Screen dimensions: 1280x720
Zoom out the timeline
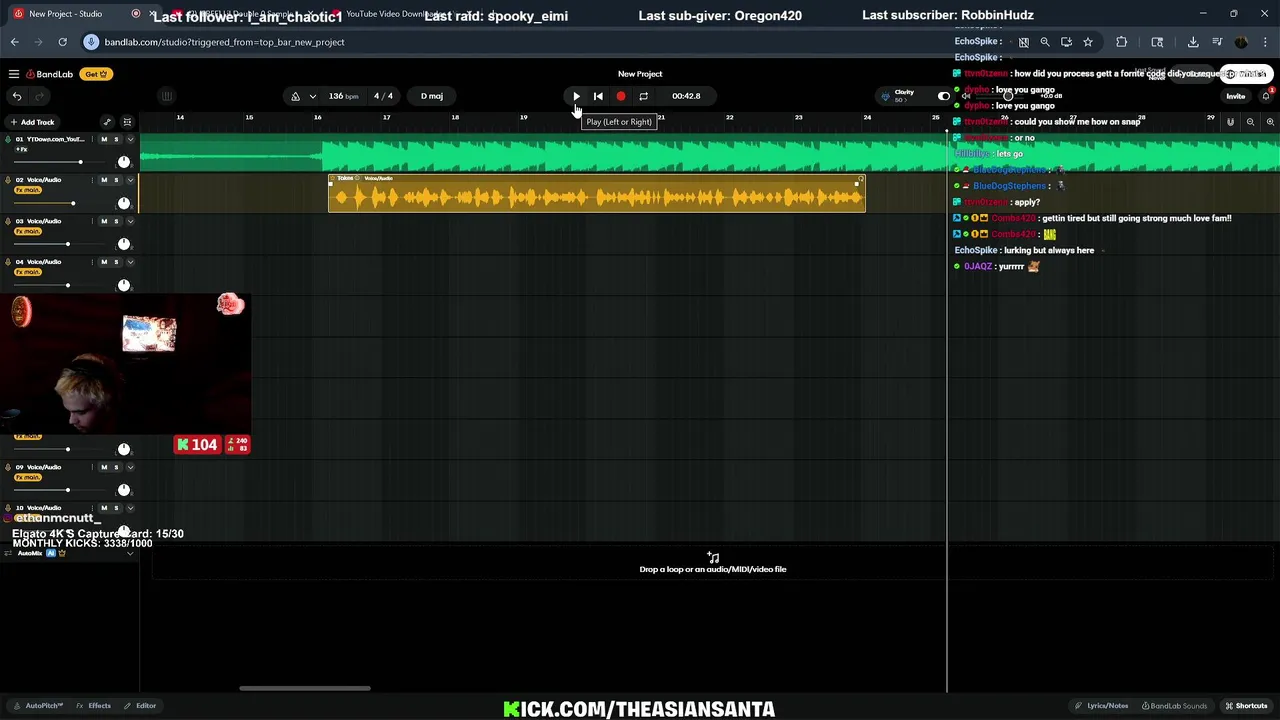[1250, 122]
